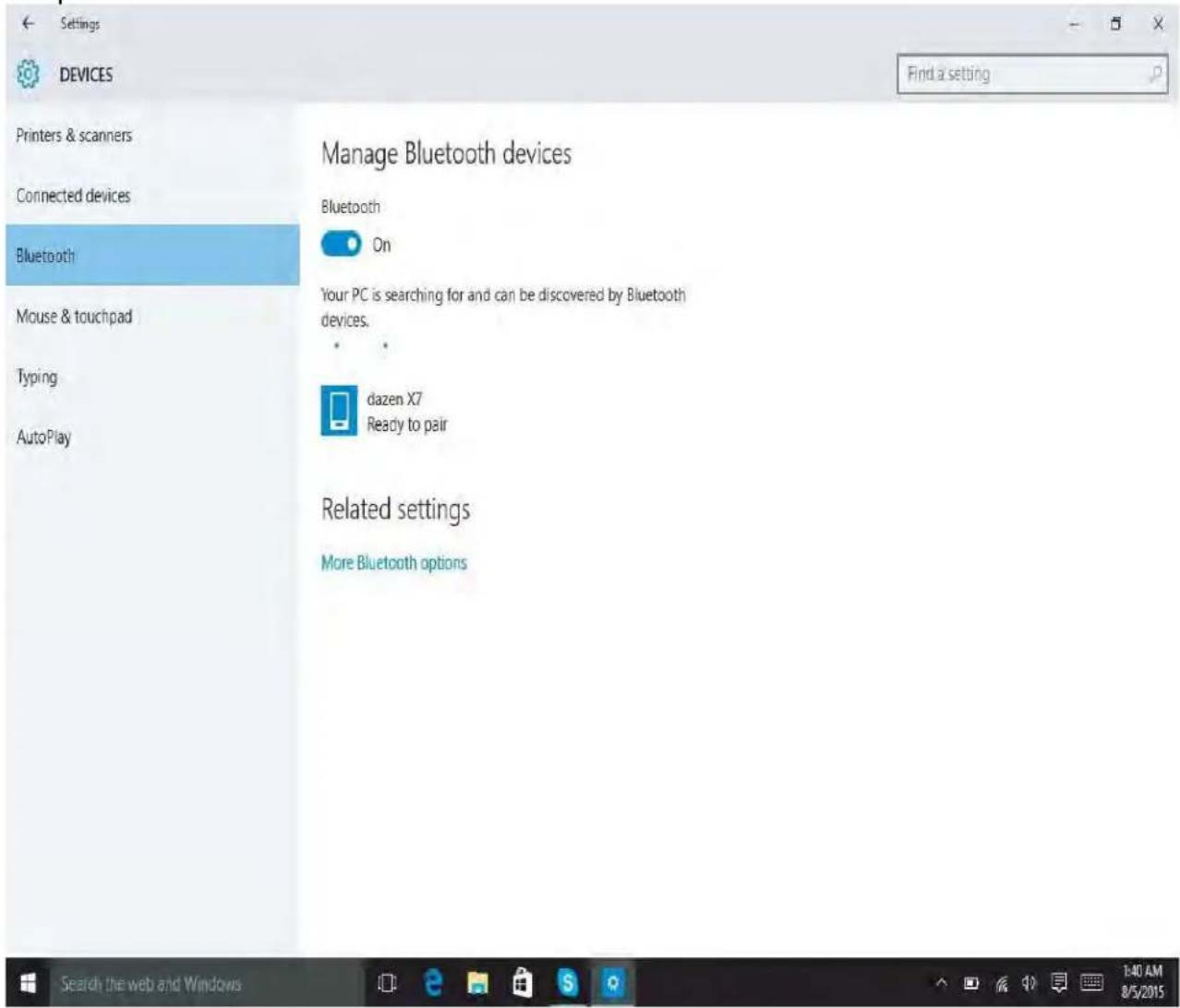The height and width of the screenshot is (1008, 1180).
Task: Restore down the Settings window
Action: pos(1115,24)
